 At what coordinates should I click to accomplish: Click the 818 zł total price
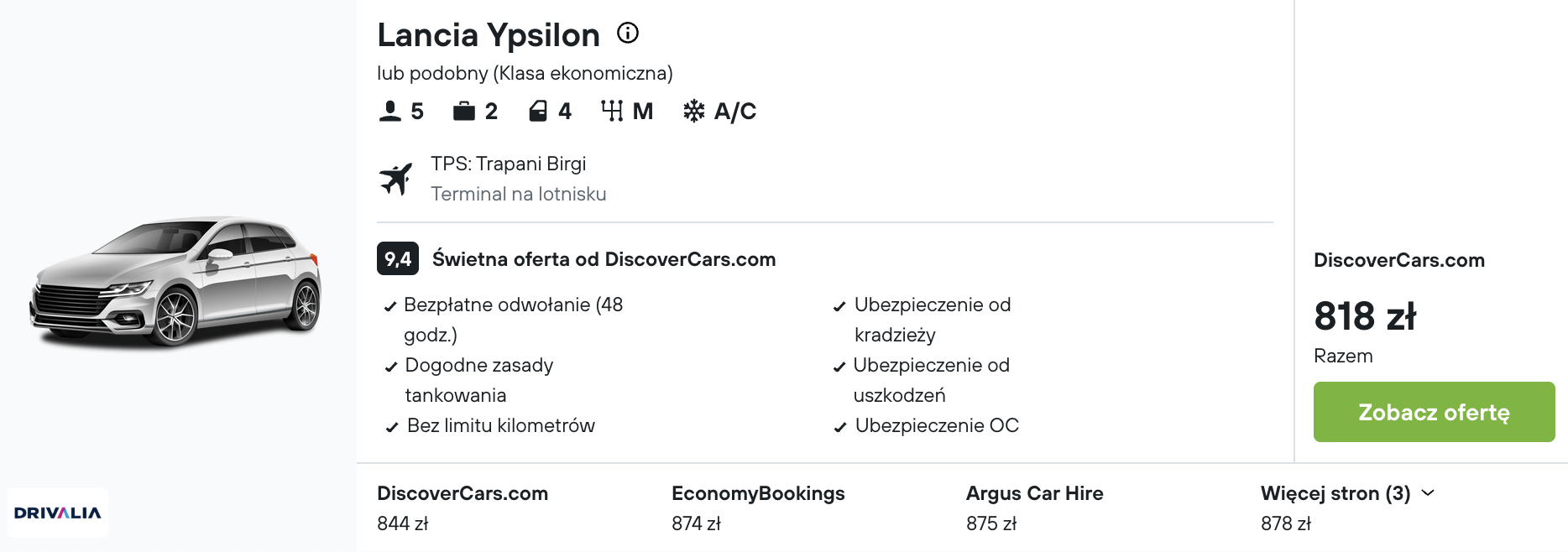[x=1365, y=316]
